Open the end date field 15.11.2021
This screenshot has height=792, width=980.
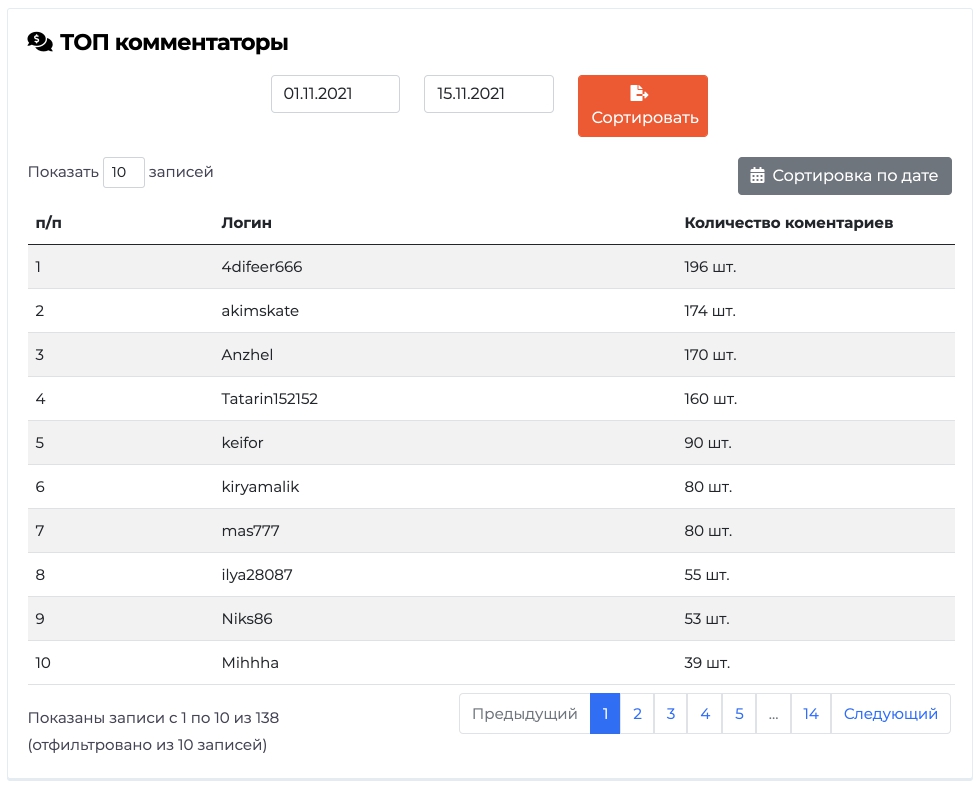tap(489, 94)
